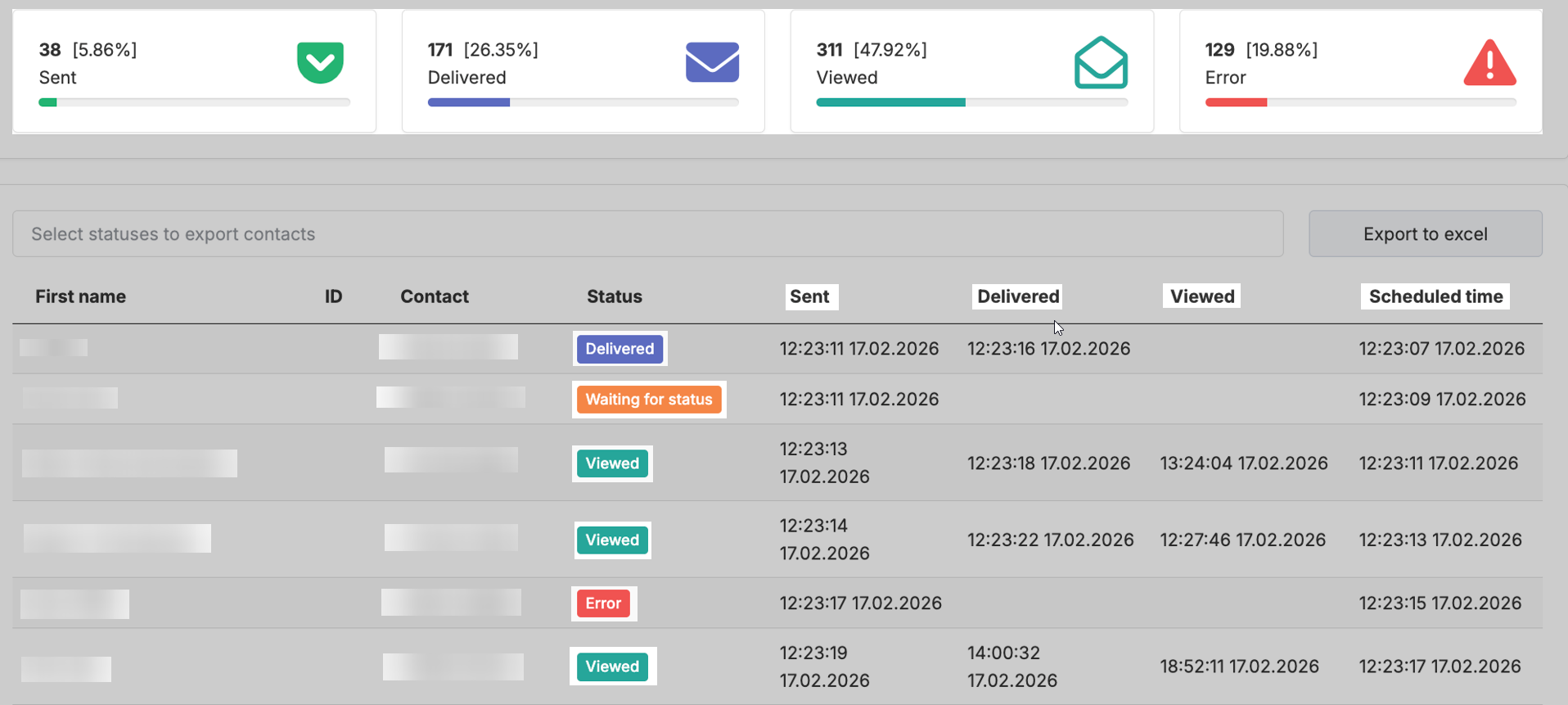
Task: Click the Viewed badge in the last row
Action: (612, 667)
